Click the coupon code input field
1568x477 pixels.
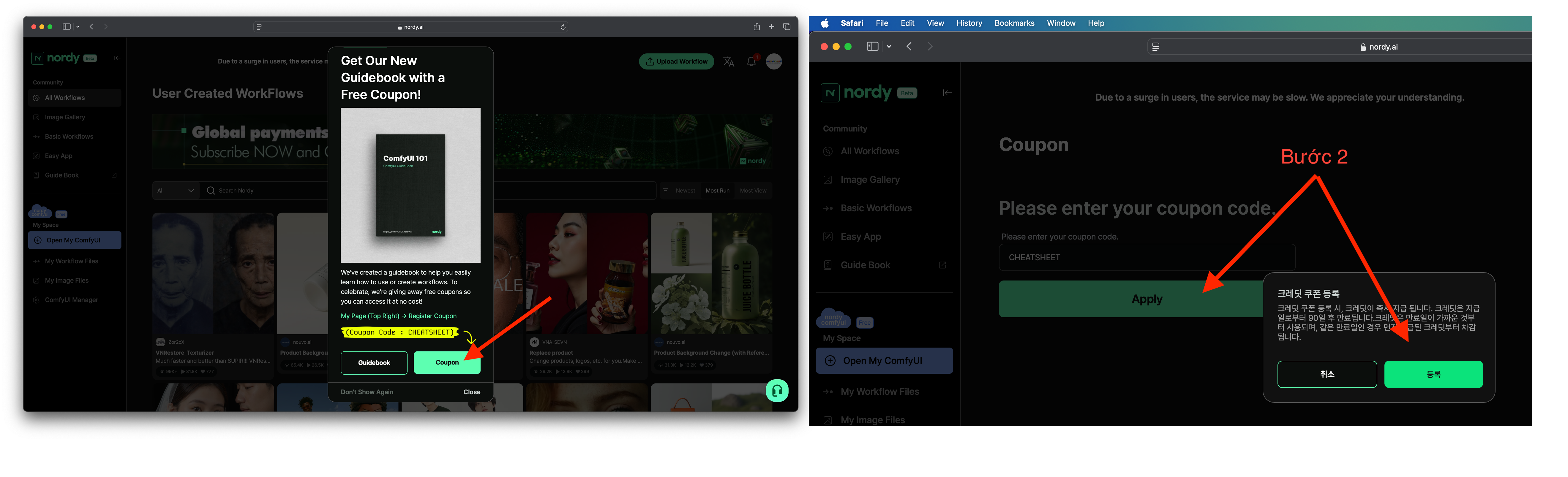(x=1147, y=257)
